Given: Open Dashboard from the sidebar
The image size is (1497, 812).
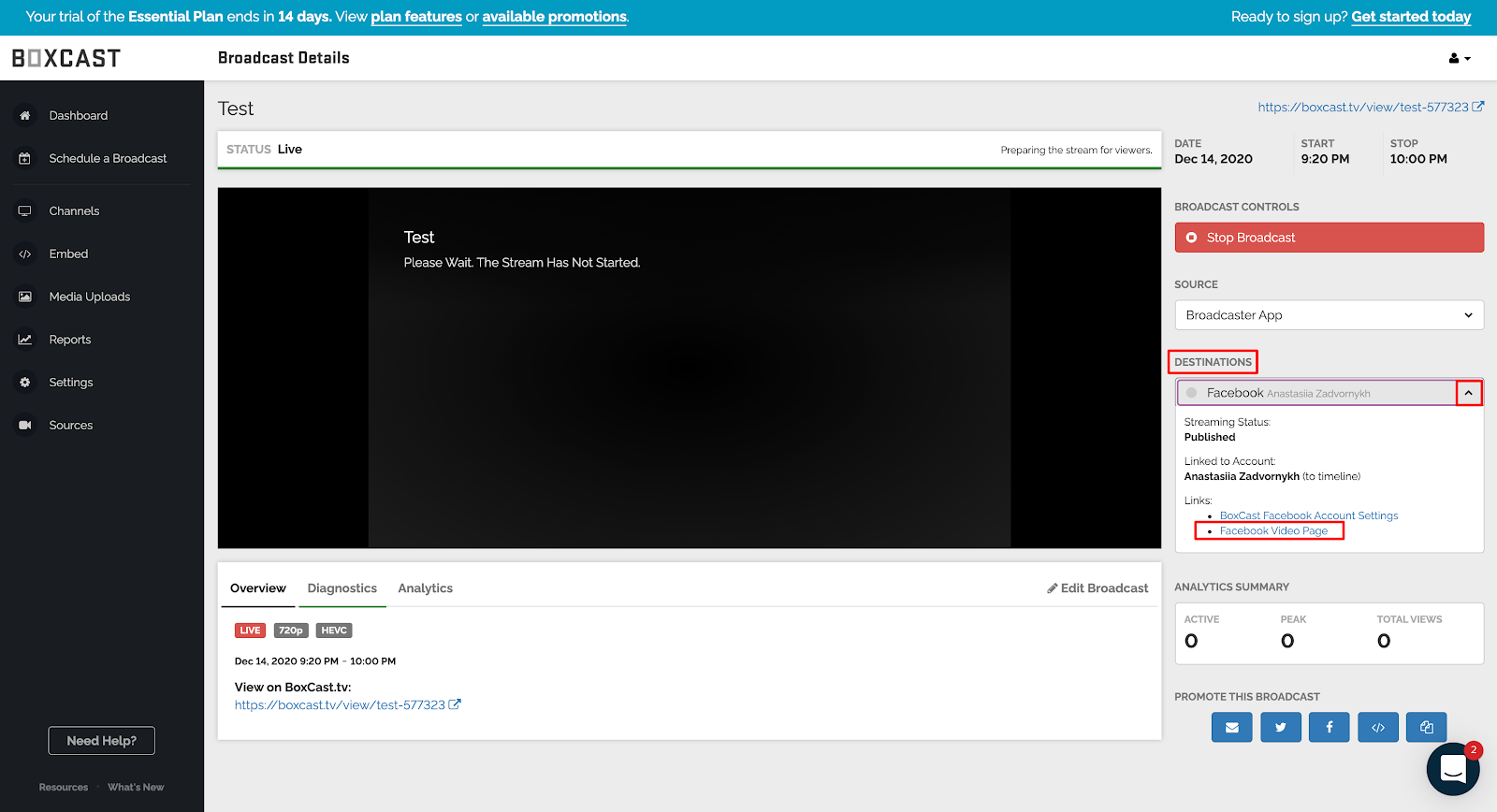Looking at the screenshot, I should coord(79,116).
